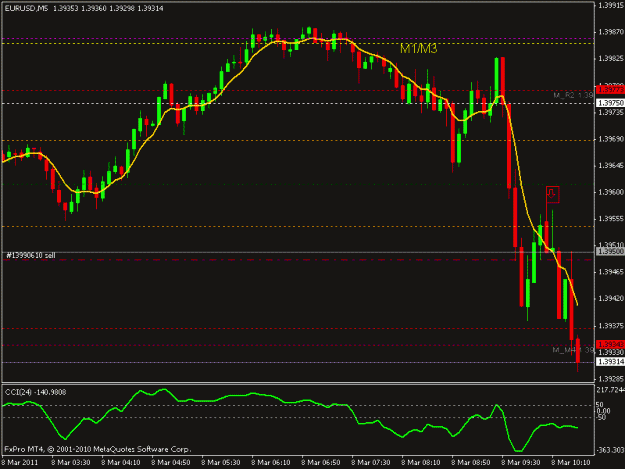Click the 8 Mar 08:50 time label
The height and width of the screenshot is (469, 625).
click(x=471, y=462)
